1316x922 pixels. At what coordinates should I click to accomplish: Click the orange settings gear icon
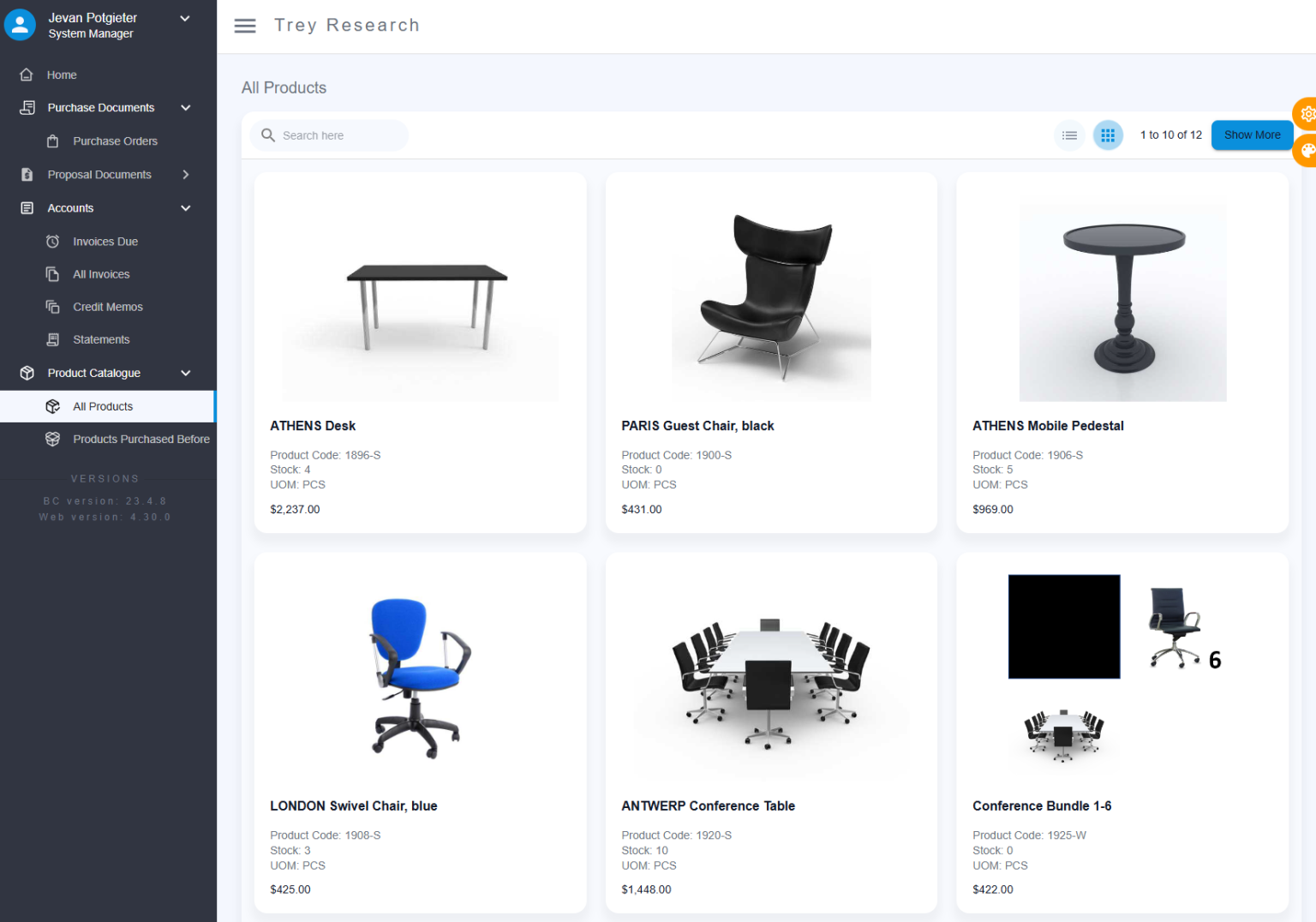click(x=1306, y=113)
